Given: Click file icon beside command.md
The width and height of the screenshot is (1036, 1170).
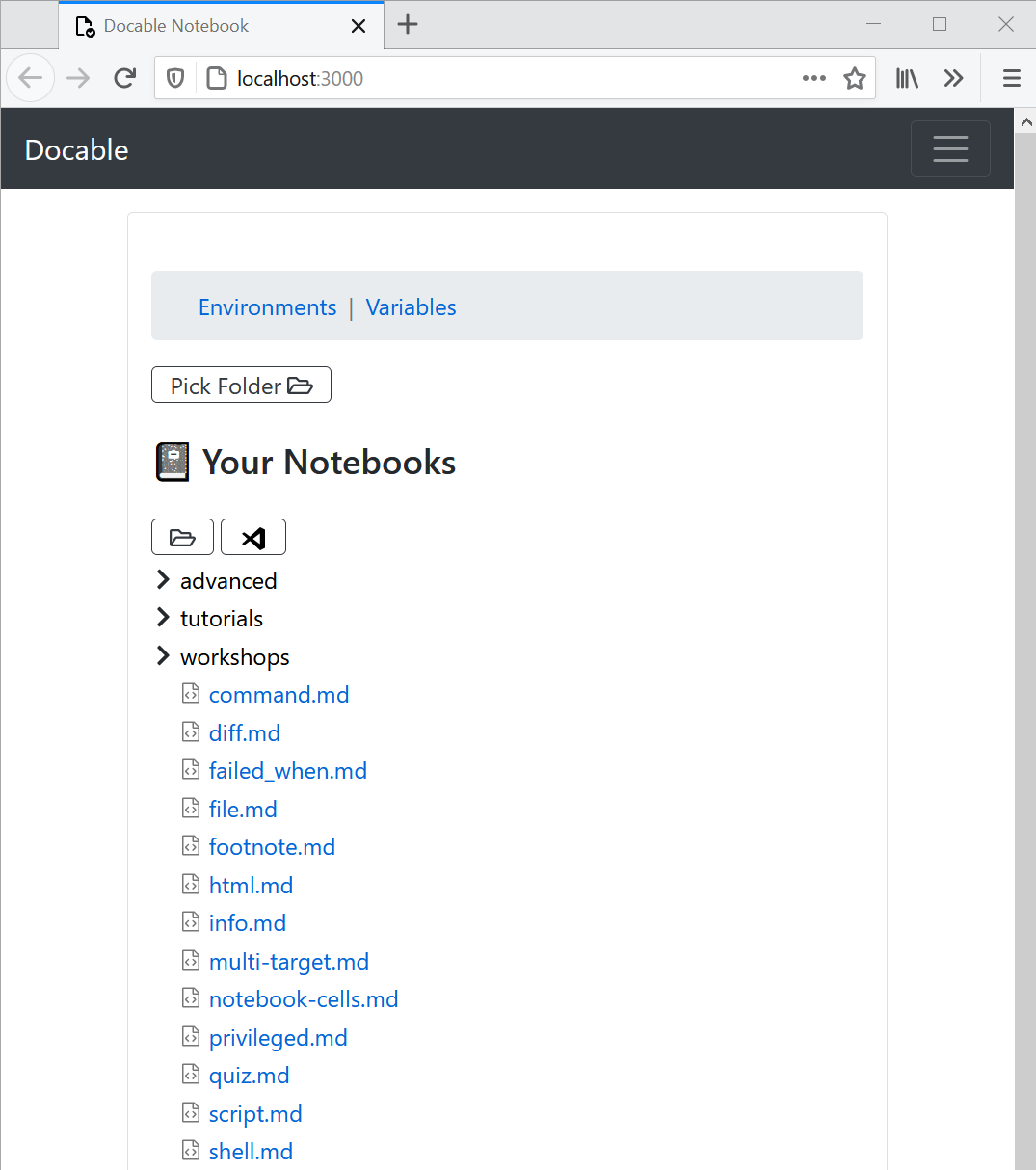Looking at the screenshot, I should [x=191, y=693].
